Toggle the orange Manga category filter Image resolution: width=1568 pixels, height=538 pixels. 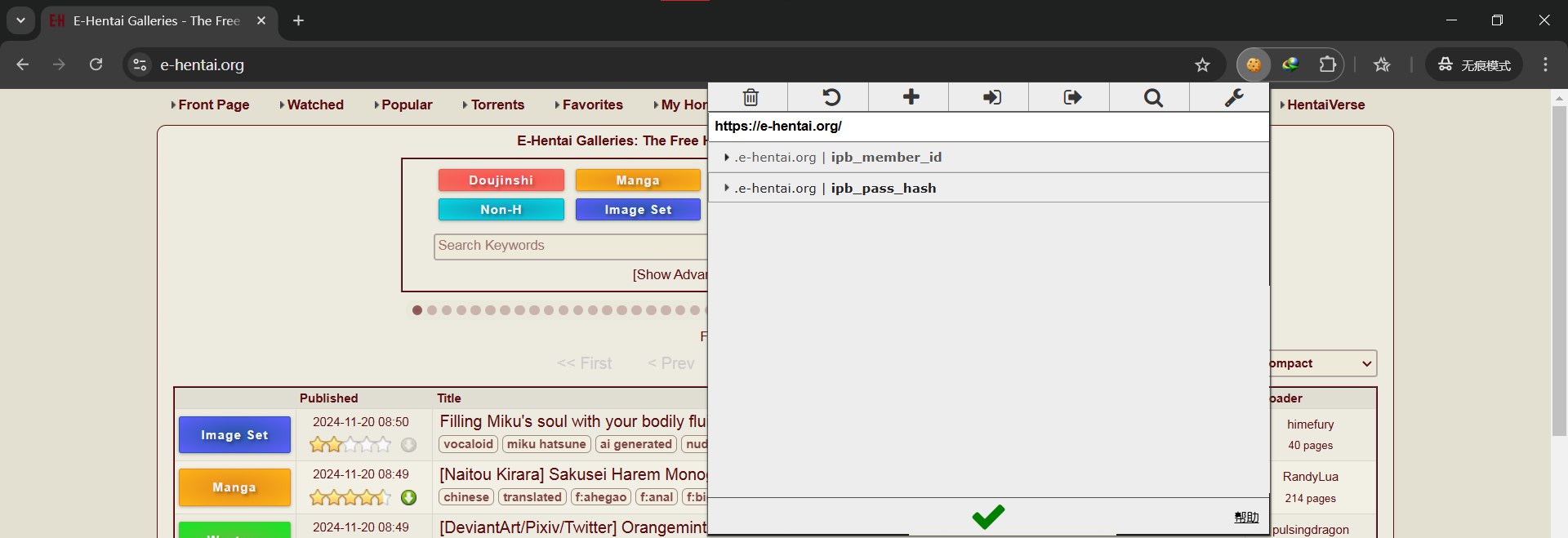(x=637, y=180)
